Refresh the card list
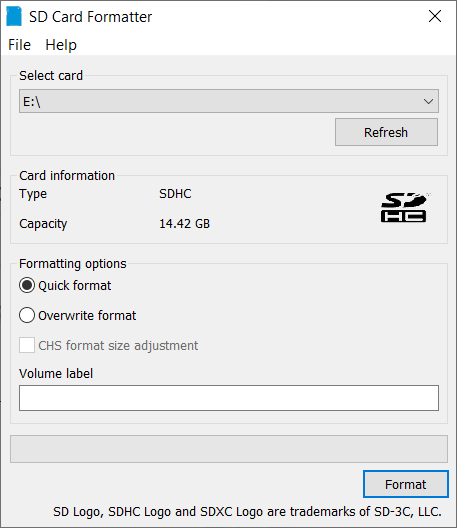 [x=386, y=132]
